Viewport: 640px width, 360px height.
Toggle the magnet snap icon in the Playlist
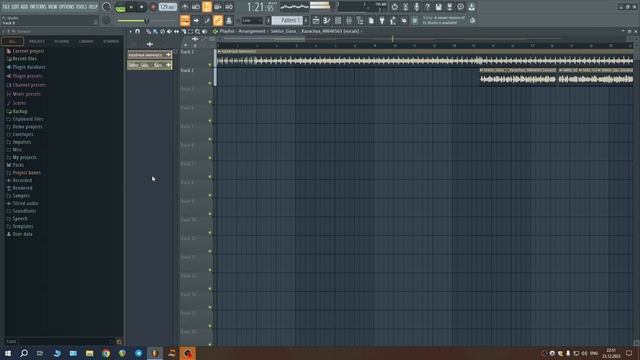click(138, 31)
